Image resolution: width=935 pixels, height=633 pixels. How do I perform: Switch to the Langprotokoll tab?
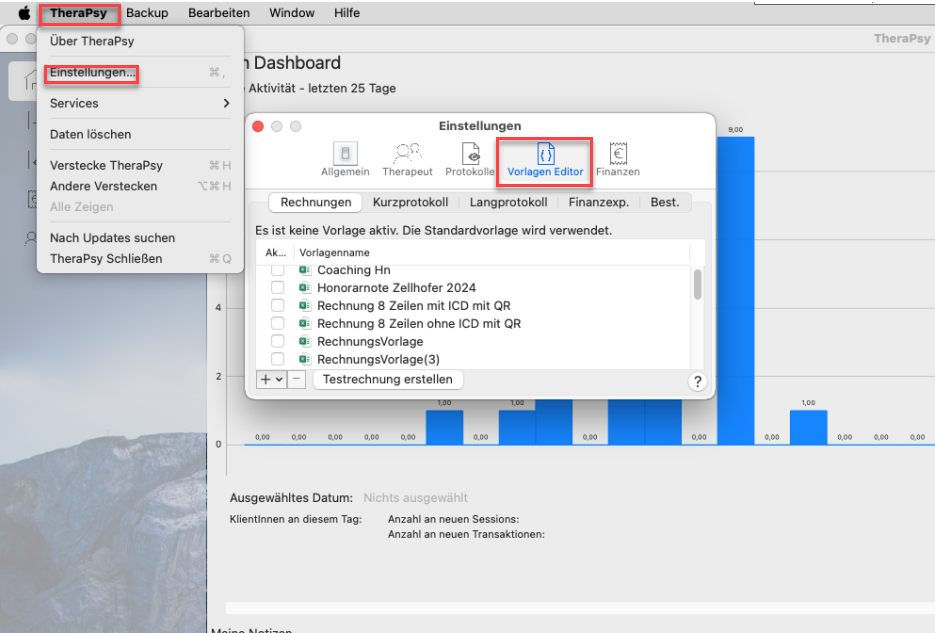click(x=508, y=202)
